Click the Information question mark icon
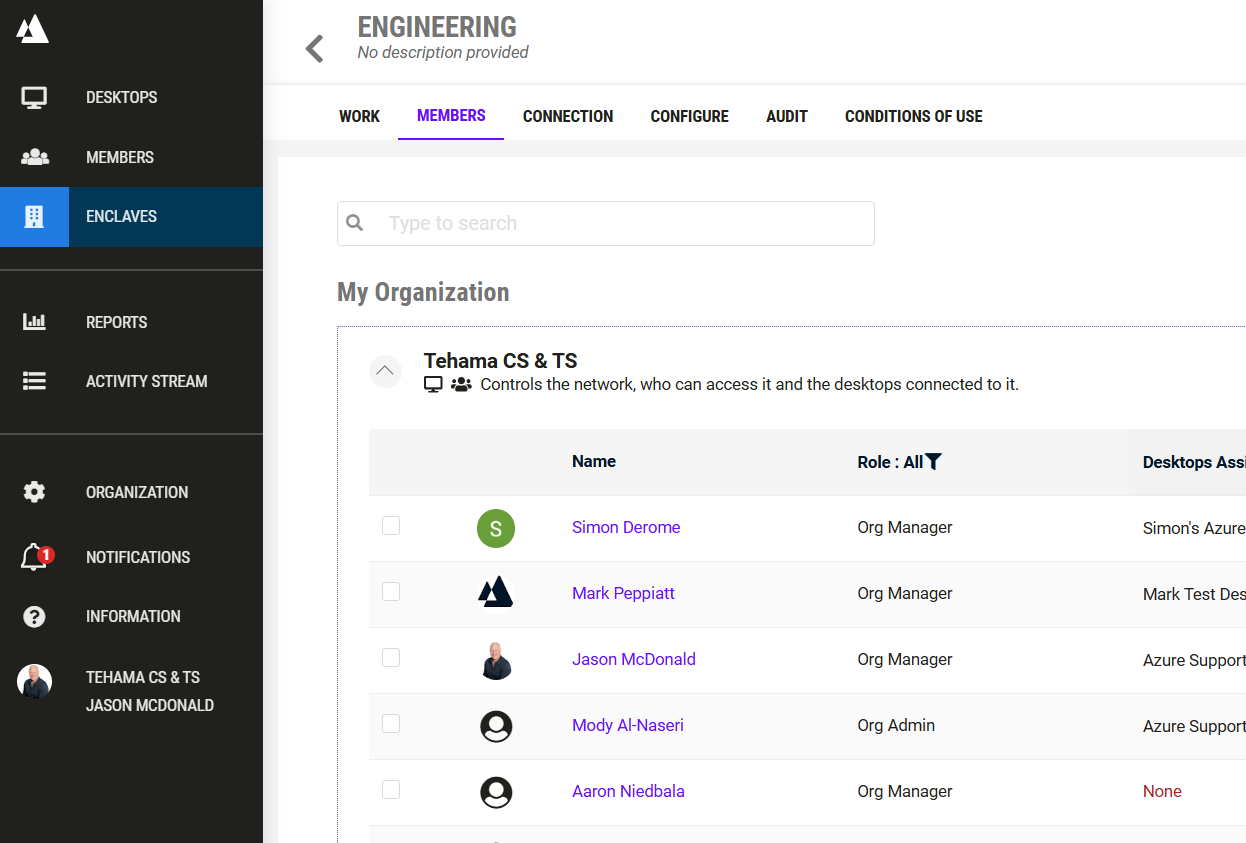This screenshot has width=1246, height=843. pyautogui.click(x=34, y=616)
